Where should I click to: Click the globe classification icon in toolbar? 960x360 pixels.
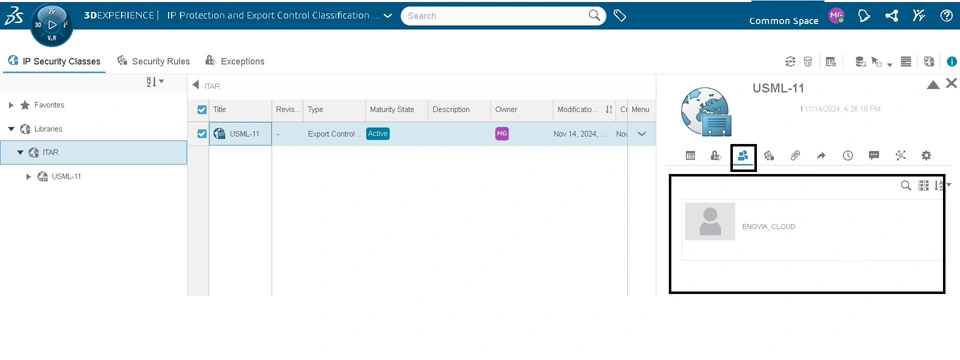[929, 61]
